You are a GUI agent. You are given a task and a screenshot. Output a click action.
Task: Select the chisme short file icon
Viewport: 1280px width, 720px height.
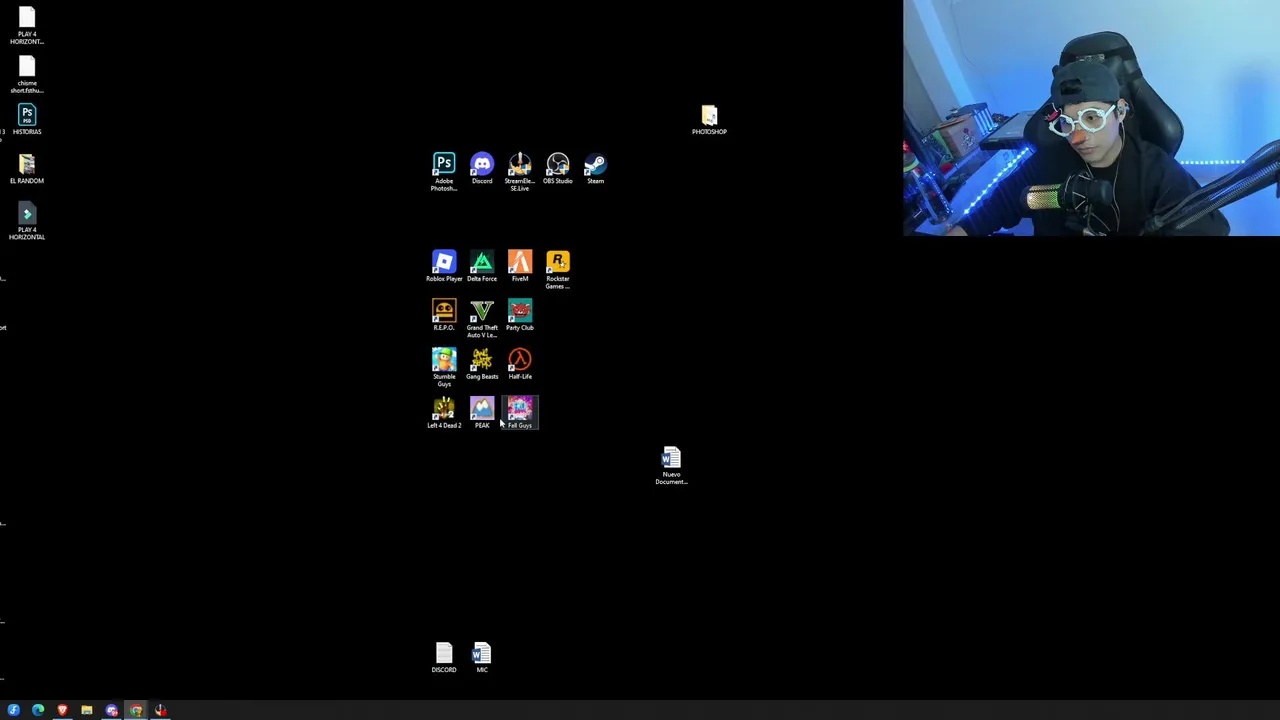point(27,75)
